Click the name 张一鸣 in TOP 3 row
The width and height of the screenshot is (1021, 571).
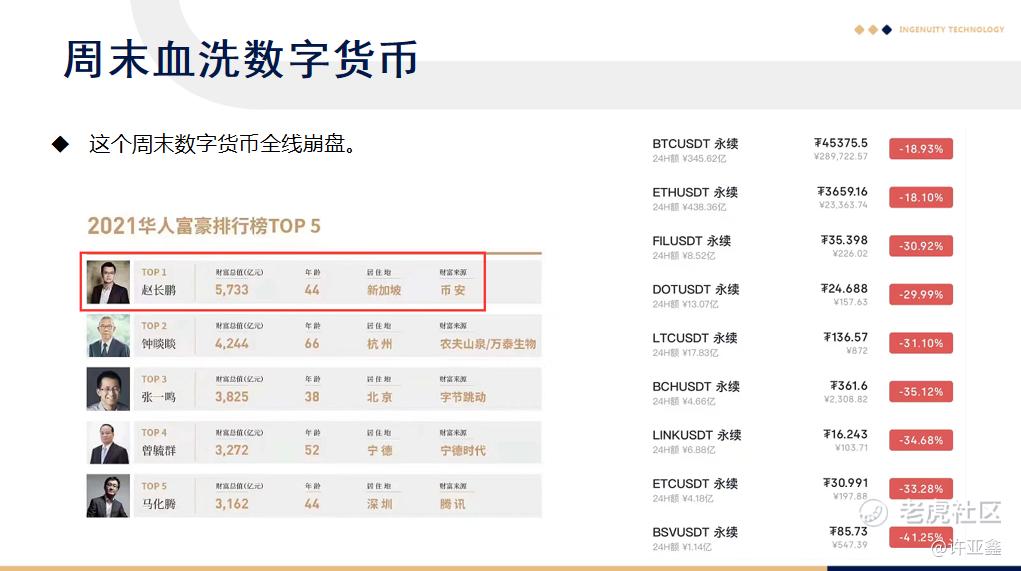[x=159, y=397]
